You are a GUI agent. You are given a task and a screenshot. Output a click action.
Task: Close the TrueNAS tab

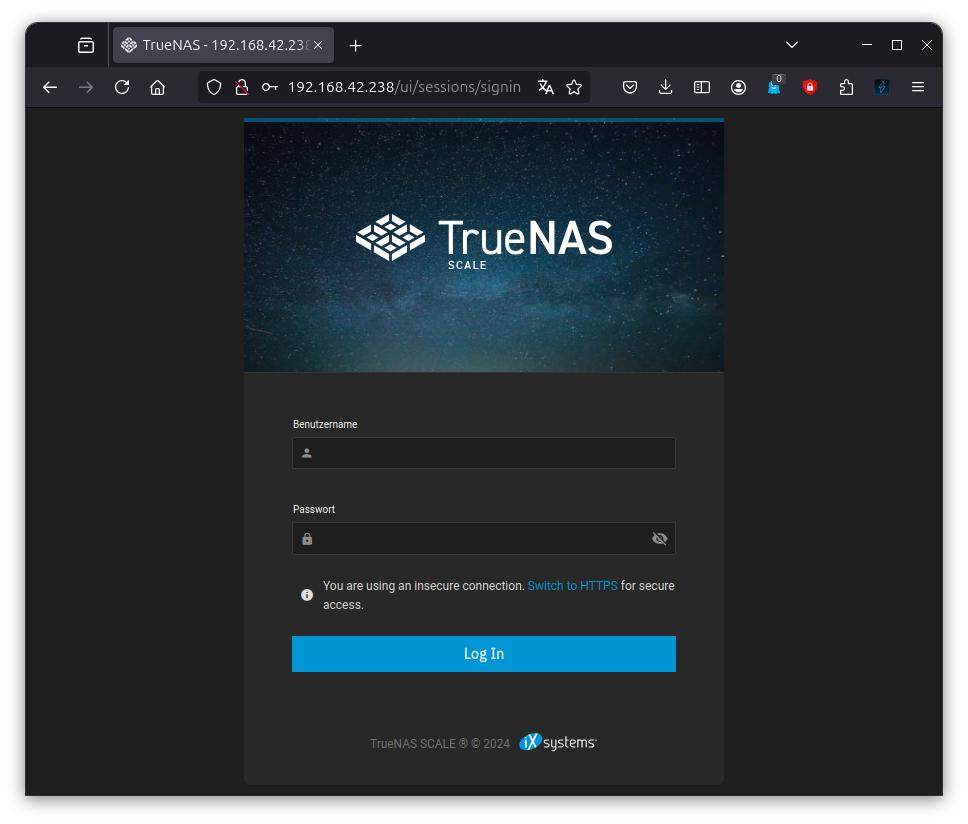pyautogui.click(x=318, y=45)
